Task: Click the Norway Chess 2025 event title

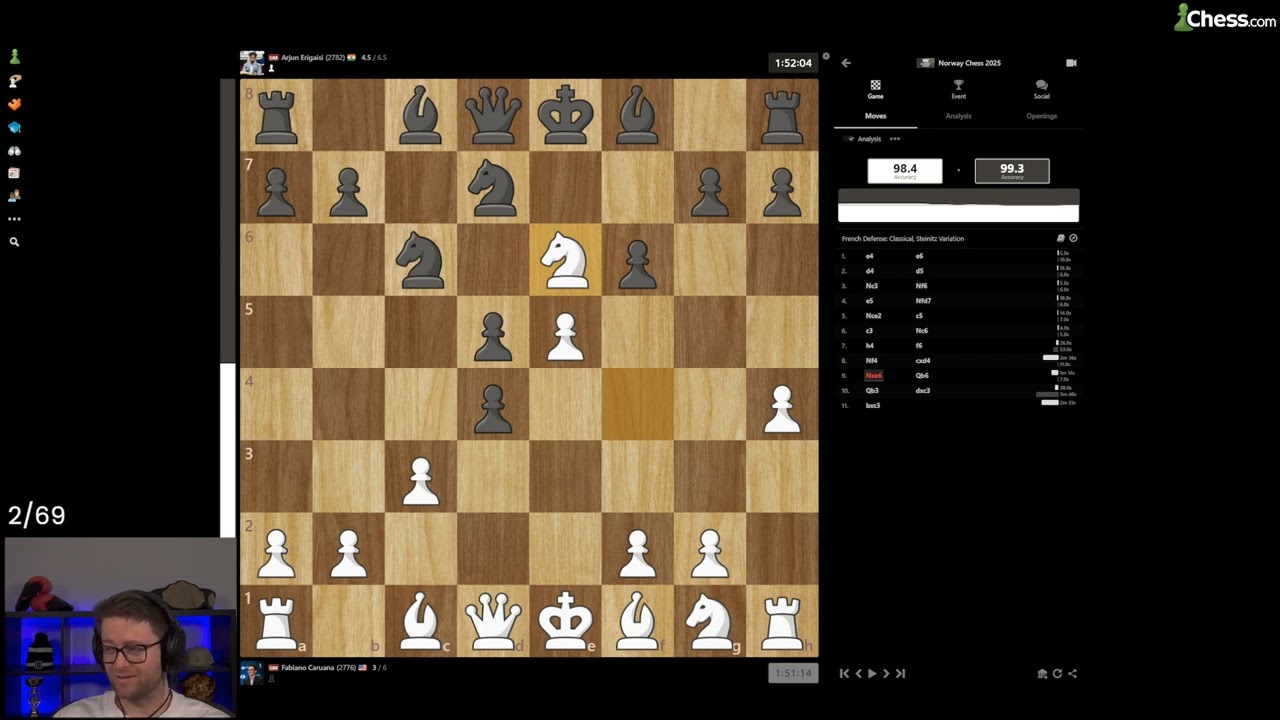Action: tap(969, 63)
